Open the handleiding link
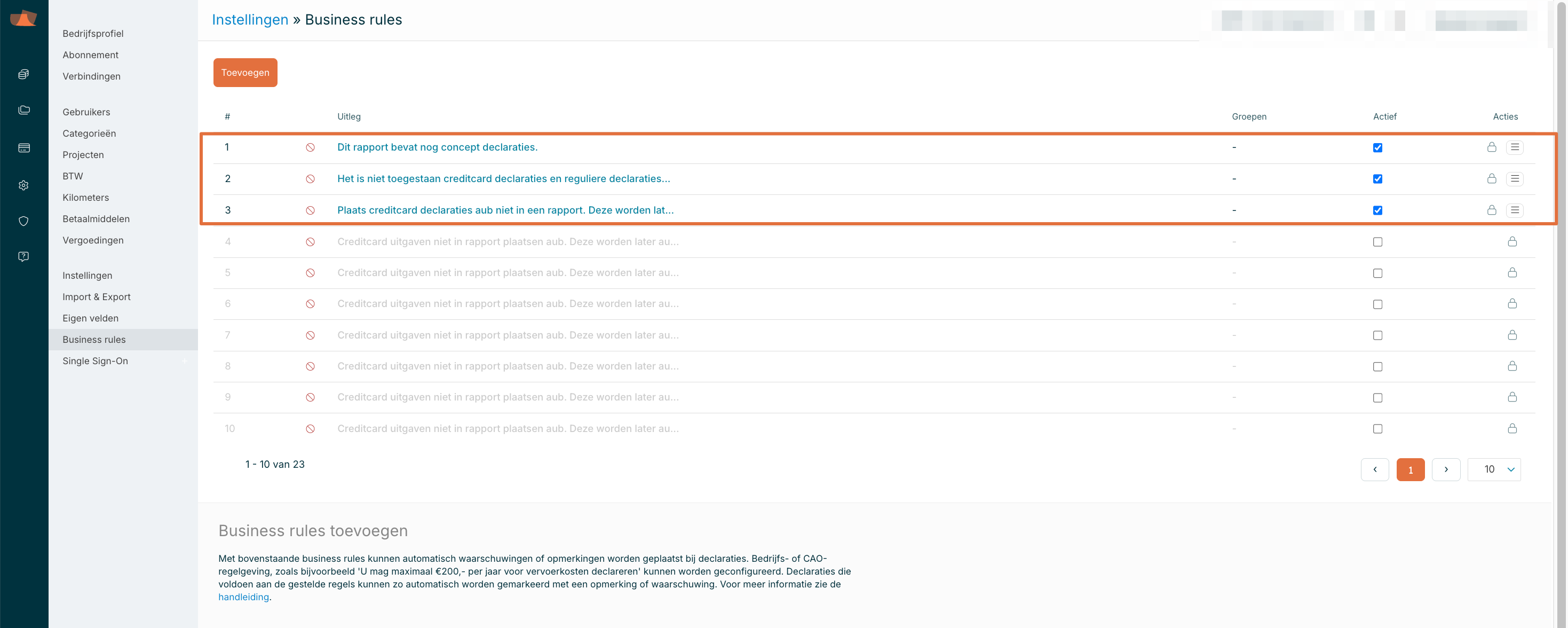 243,597
